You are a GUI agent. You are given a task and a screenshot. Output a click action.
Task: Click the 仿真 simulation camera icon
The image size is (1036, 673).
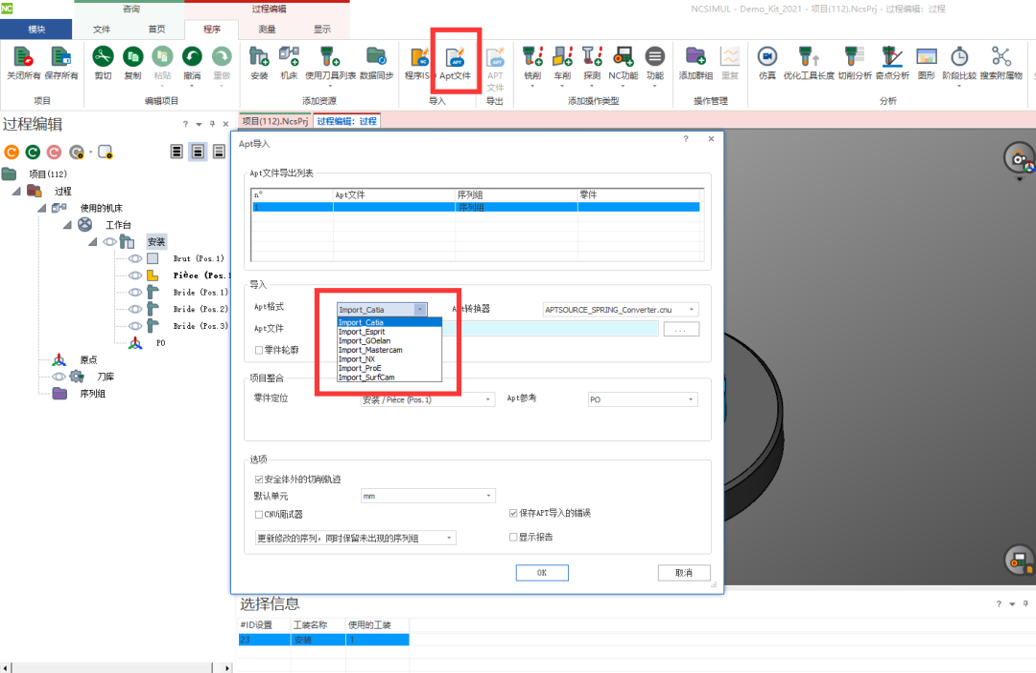767,57
